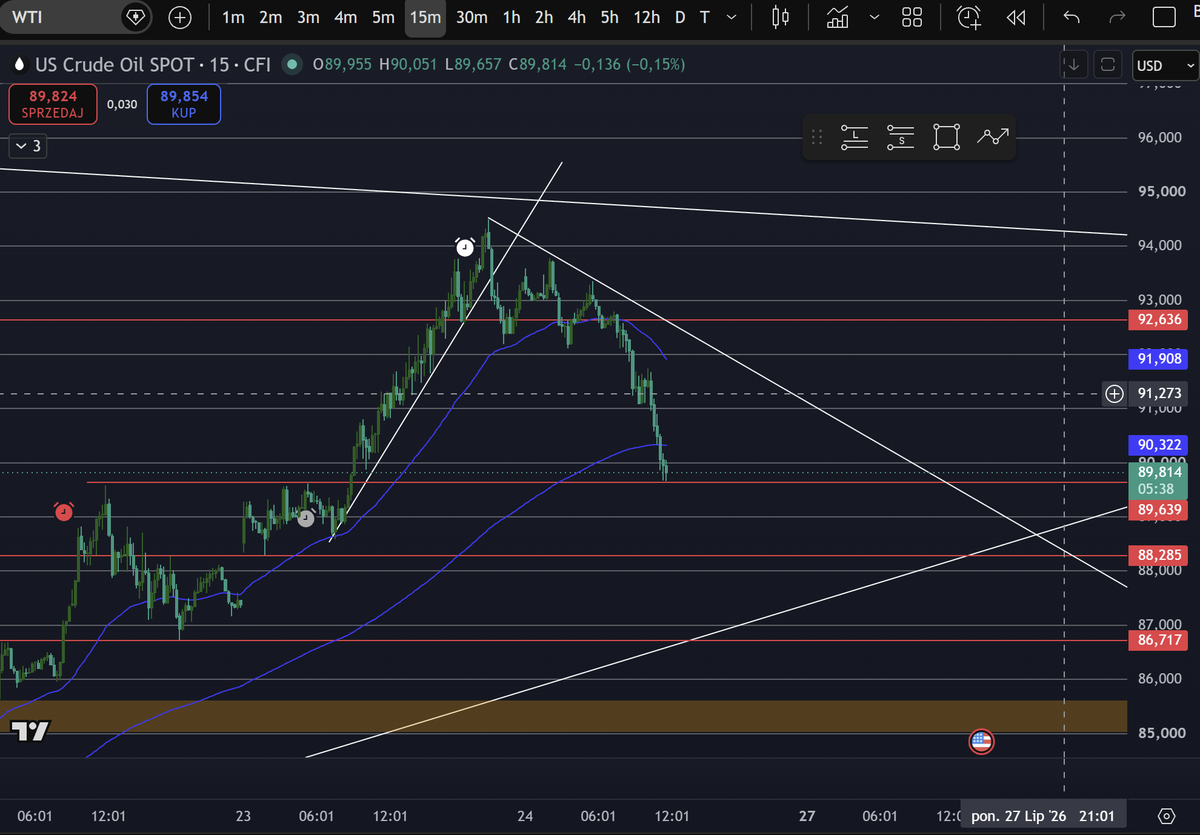Switch to the 1h timeframe

pyautogui.click(x=511, y=17)
